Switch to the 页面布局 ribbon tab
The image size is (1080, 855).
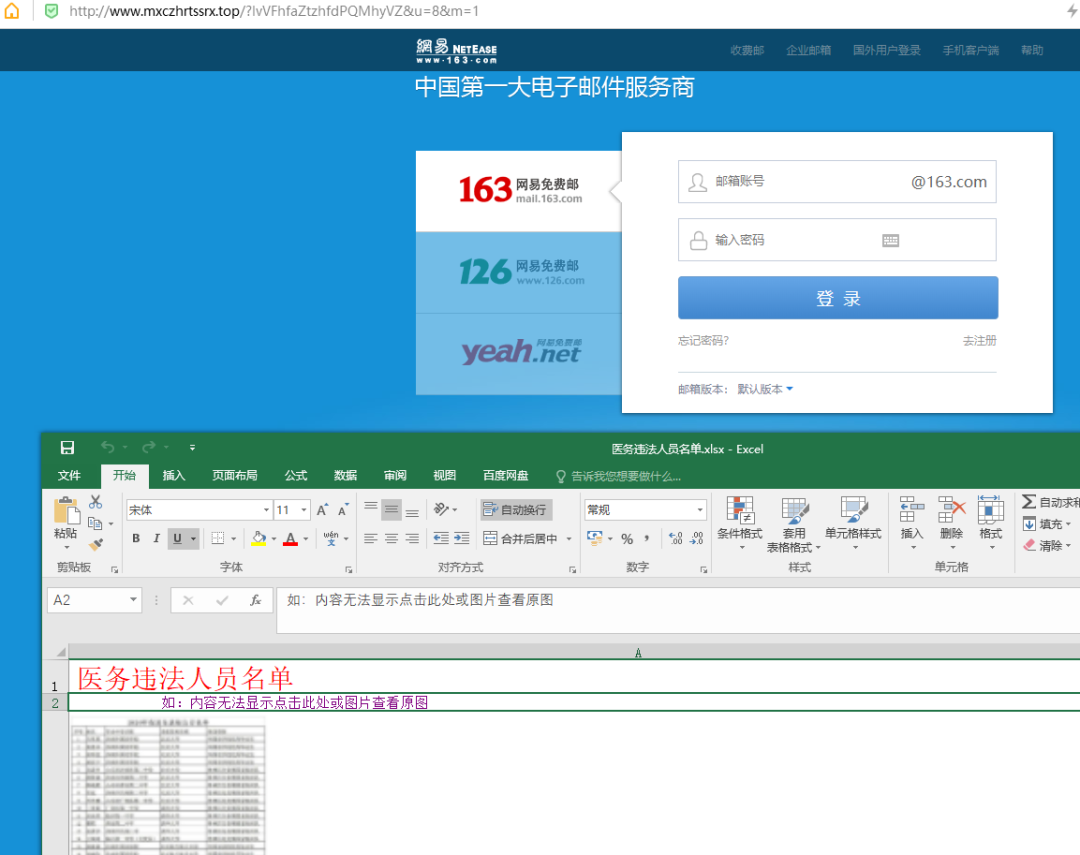pyautogui.click(x=235, y=475)
